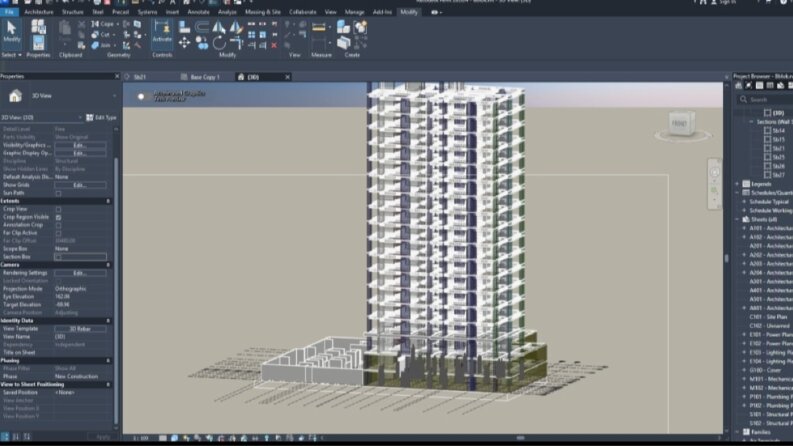Close the Properties panel
This screenshot has height=446, width=793.
click(117, 76)
